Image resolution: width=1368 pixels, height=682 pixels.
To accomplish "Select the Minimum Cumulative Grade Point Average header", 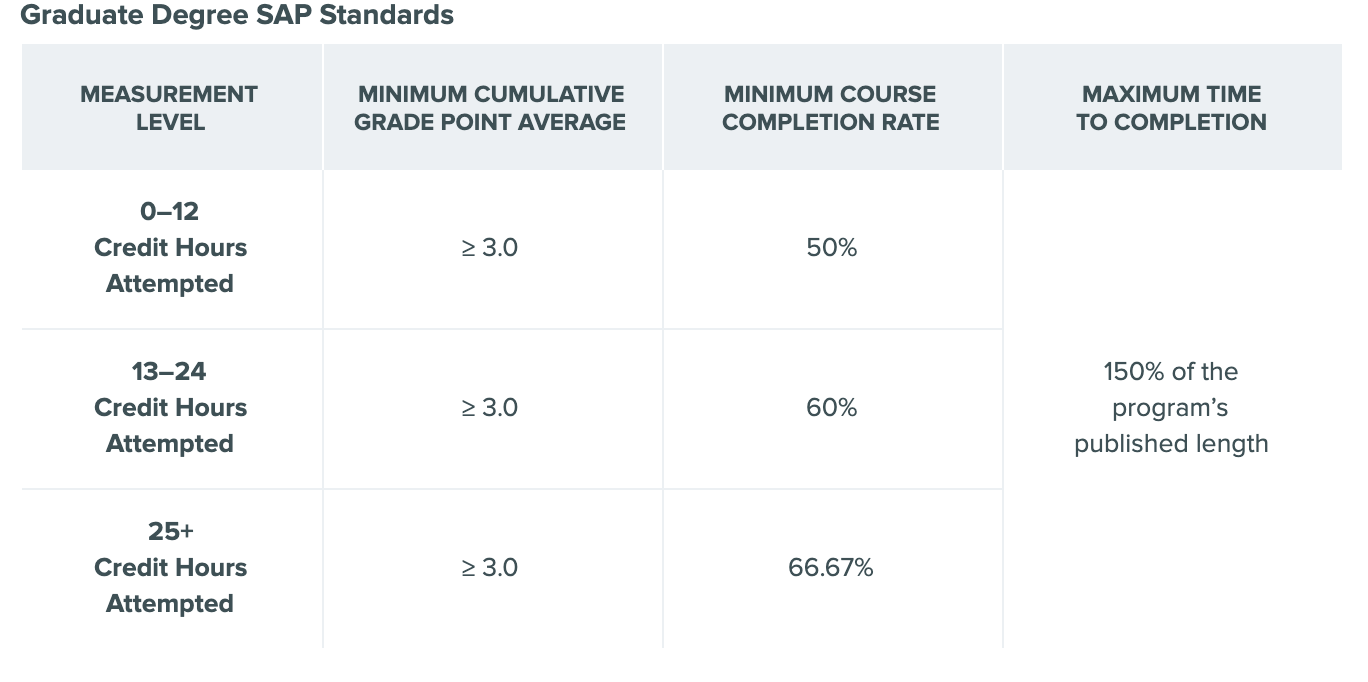I will [490, 108].
